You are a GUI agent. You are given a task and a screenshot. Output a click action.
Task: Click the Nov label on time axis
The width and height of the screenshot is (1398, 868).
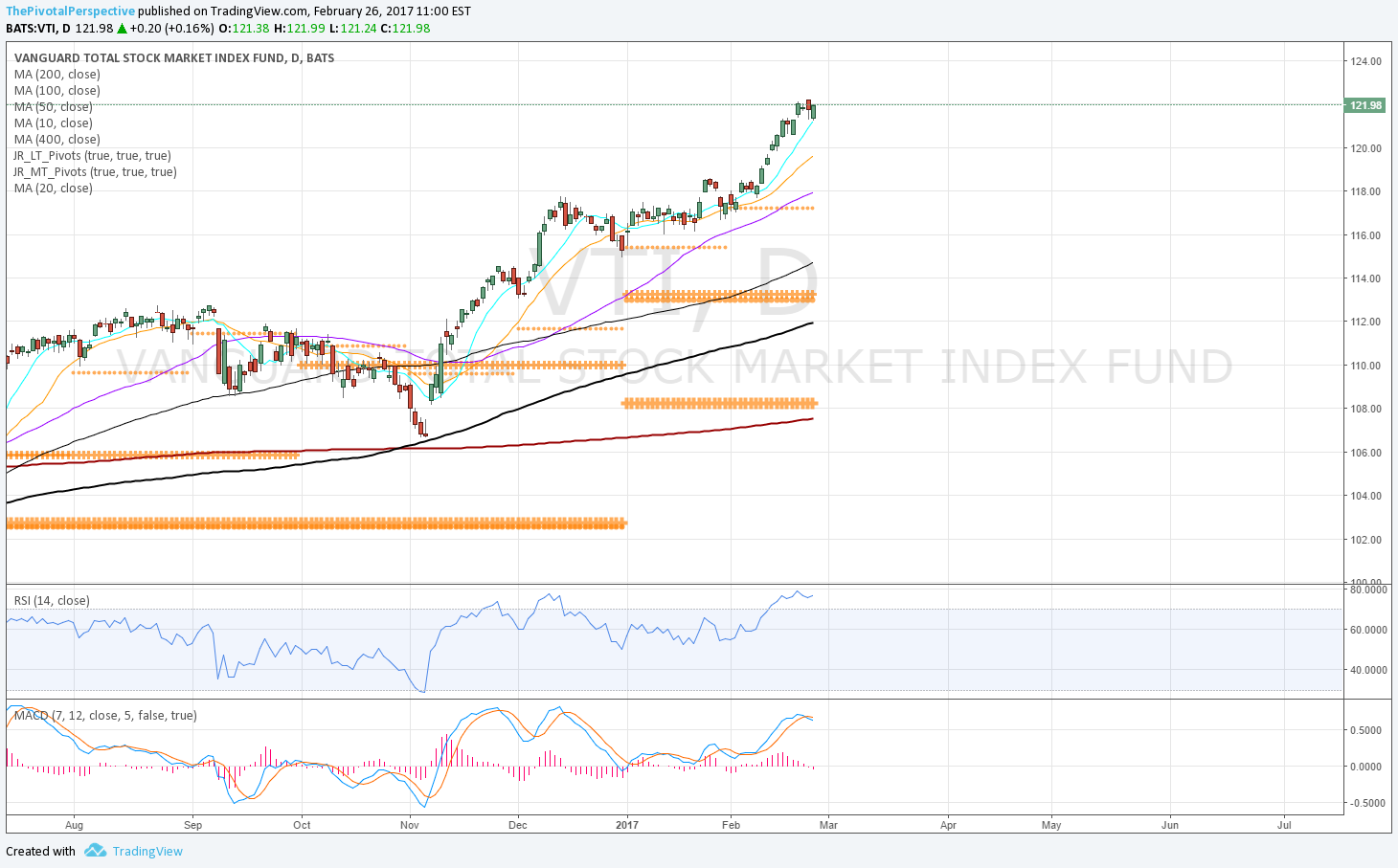tap(410, 825)
